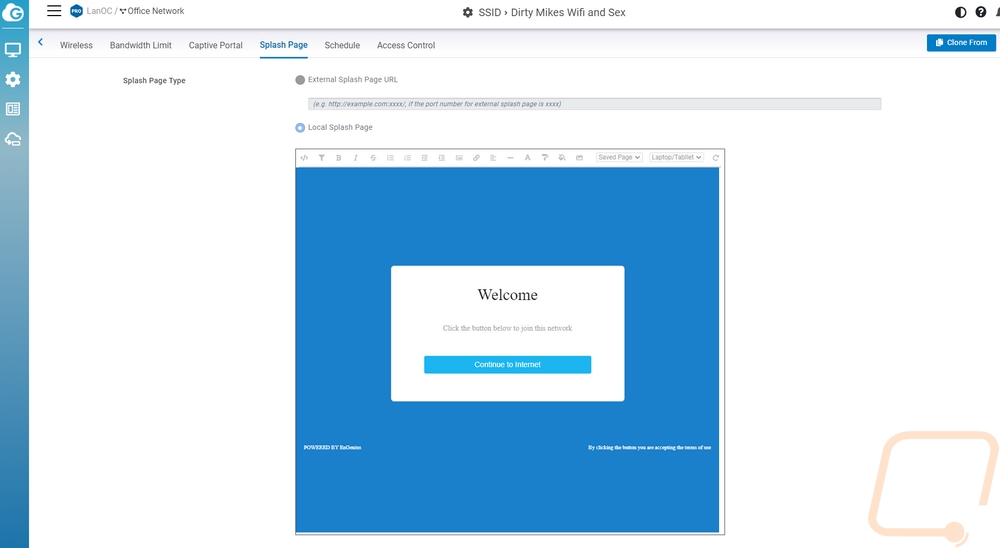Click the format painter brush icon
This screenshot has width=1000, height=548.
(545, 158)
